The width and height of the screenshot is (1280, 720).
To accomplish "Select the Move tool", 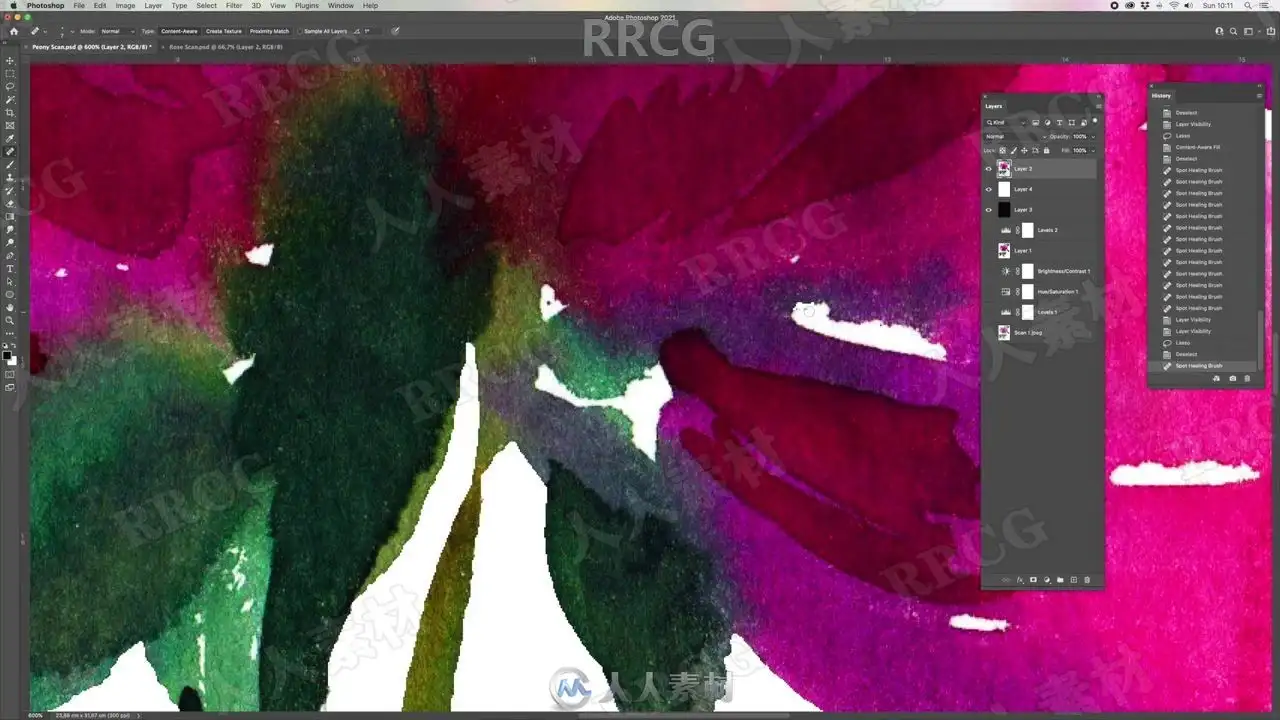I will pyautogui.click(x=10, y=60).
